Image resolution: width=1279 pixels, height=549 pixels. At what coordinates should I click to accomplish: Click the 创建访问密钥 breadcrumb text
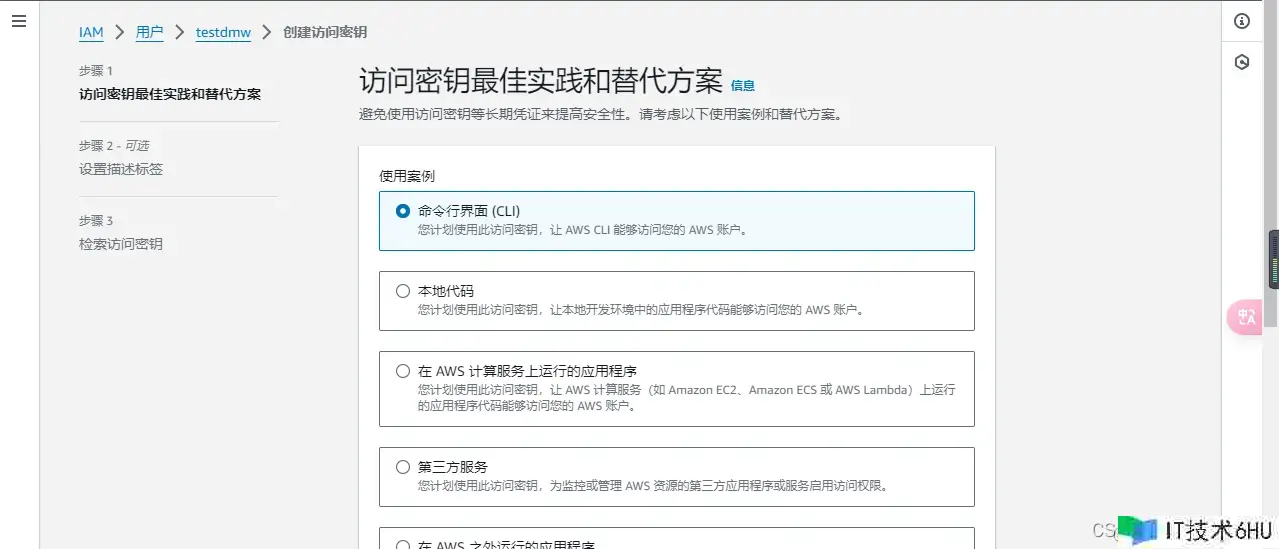pos(325,32)
